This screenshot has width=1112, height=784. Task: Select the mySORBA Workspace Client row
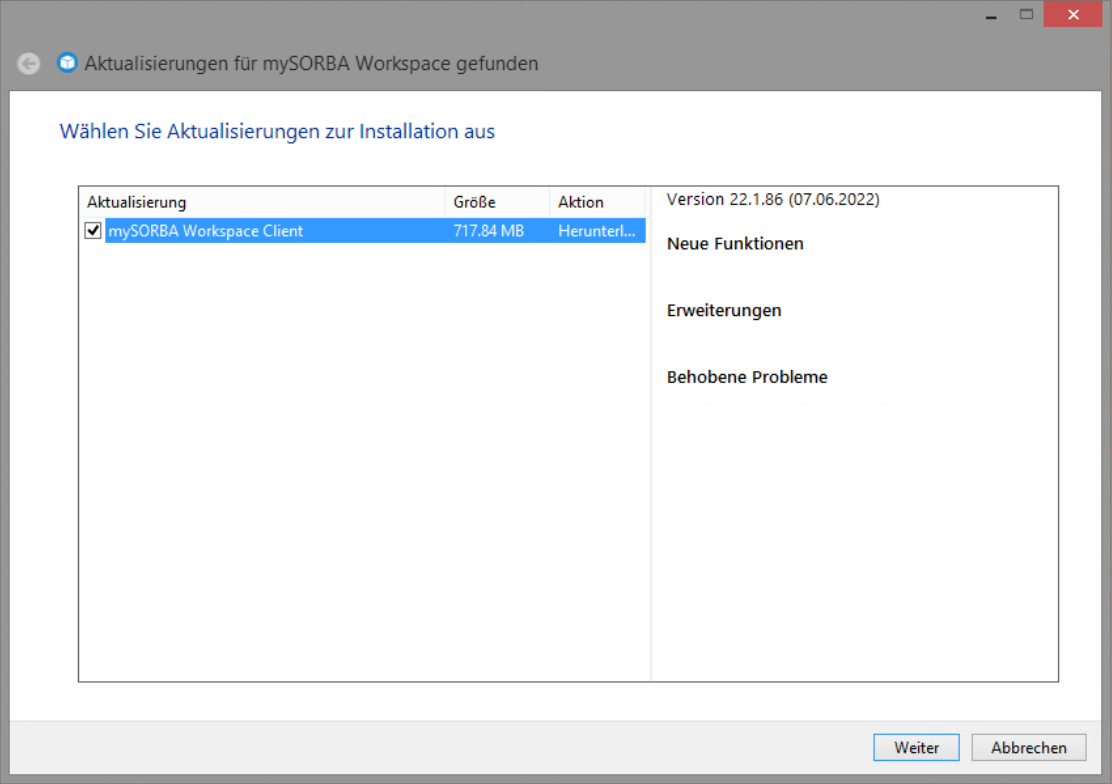pyautogui.click(x=375, y=231)
